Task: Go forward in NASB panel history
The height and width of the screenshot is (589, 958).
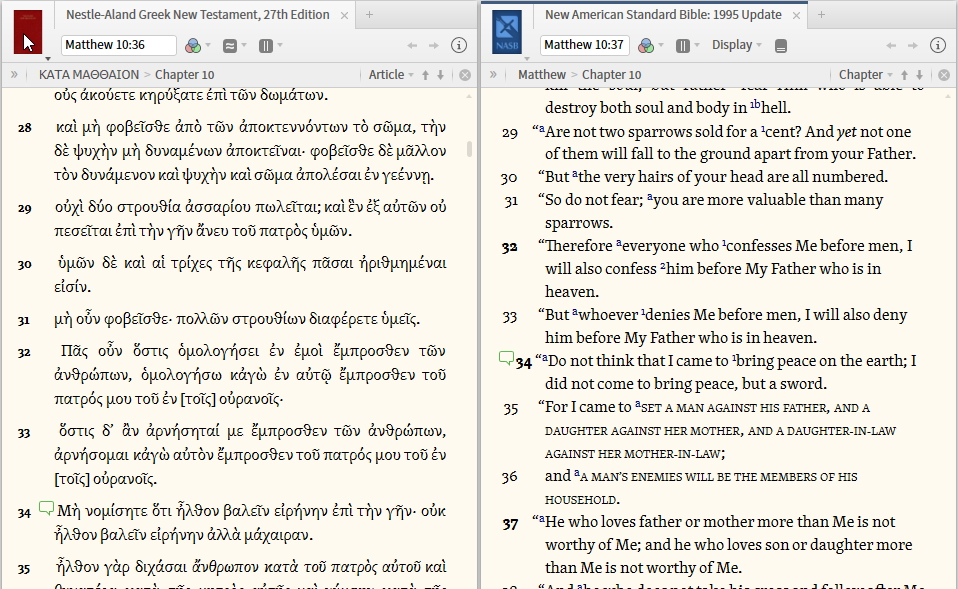Action: pyautogui.click(x=913, y=45)
